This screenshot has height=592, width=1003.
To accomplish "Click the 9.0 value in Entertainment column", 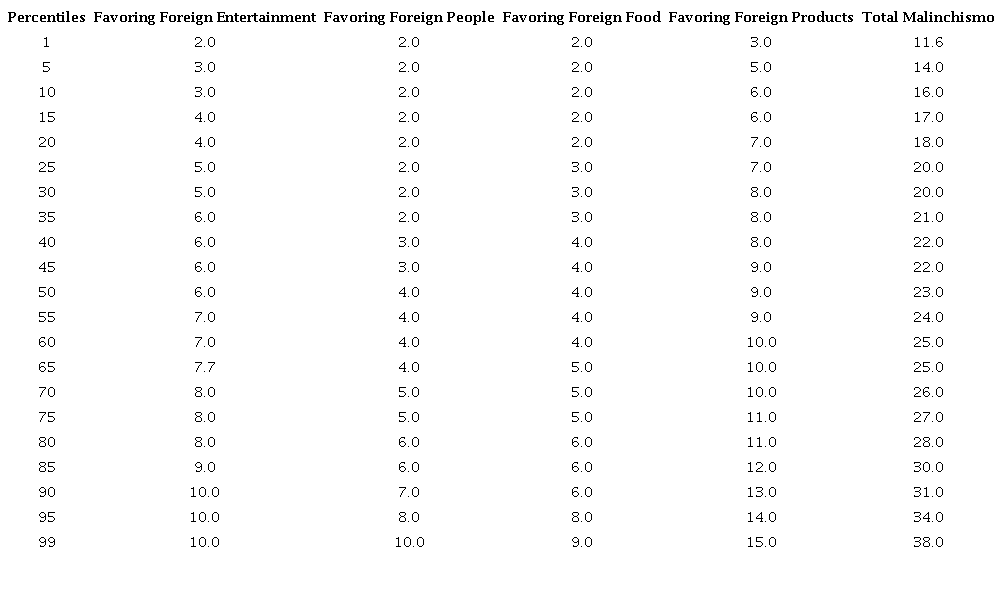I will [205, 467].
